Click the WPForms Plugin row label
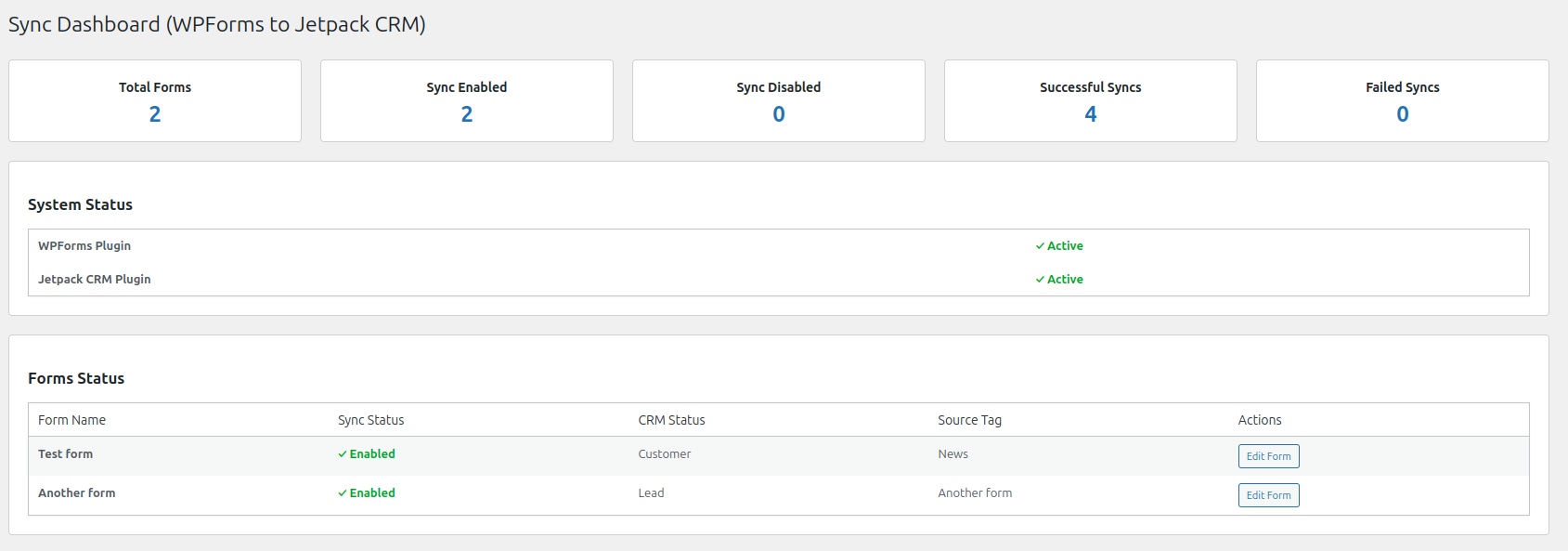Viewport: 1568px width, 551px height. click(x=84, y=246)
